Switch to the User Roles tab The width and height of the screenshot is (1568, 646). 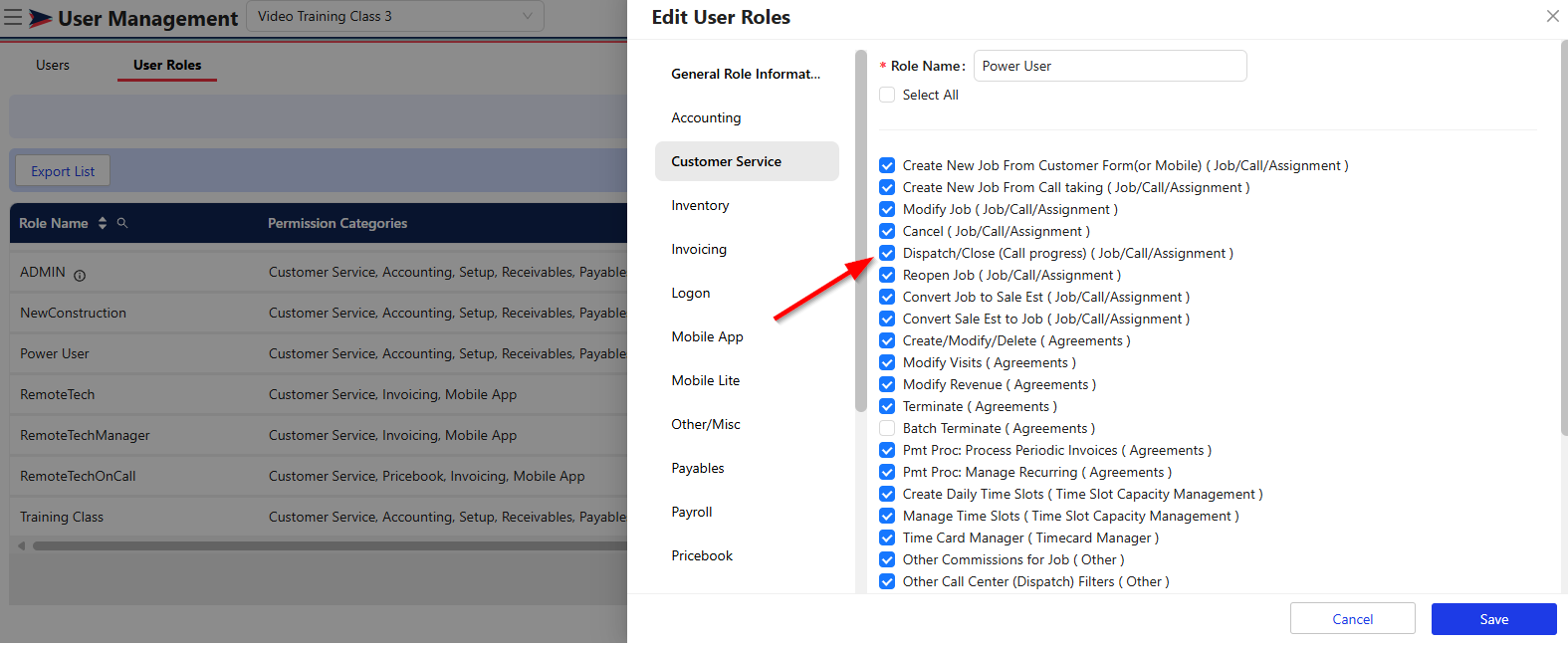(x=167, y=65)
